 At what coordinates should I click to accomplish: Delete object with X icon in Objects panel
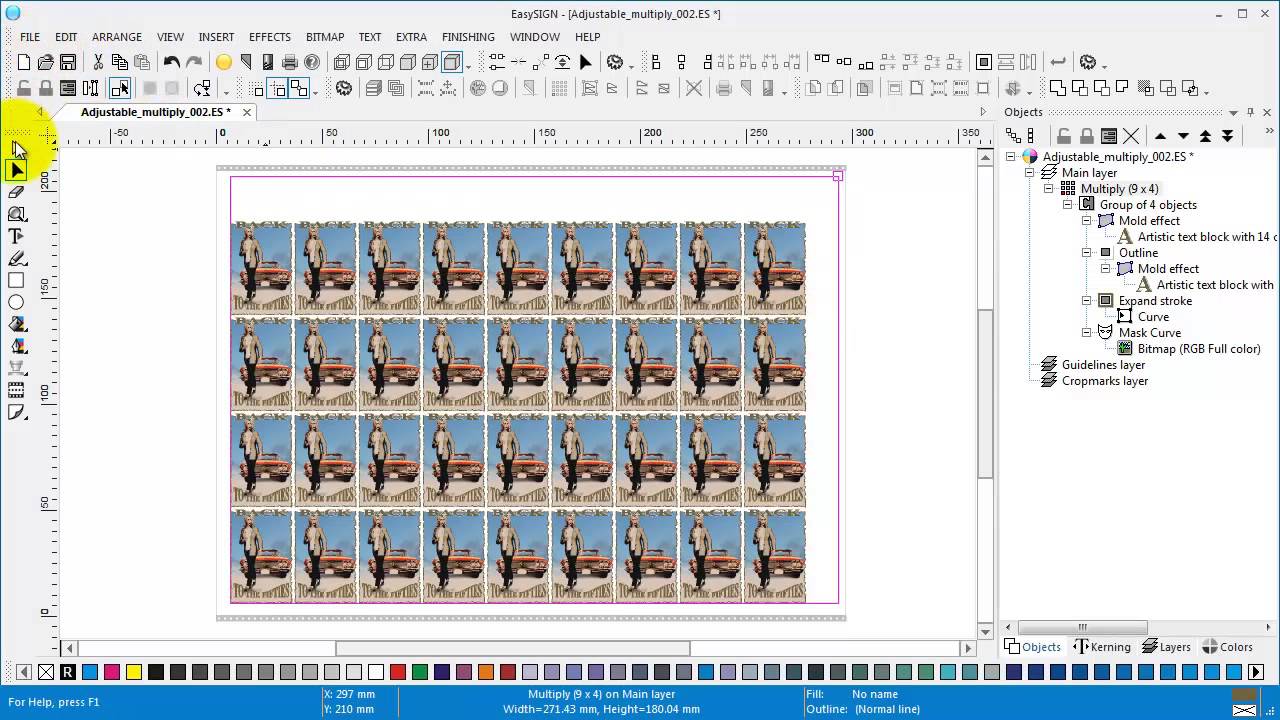click(x=1131, y=136)
